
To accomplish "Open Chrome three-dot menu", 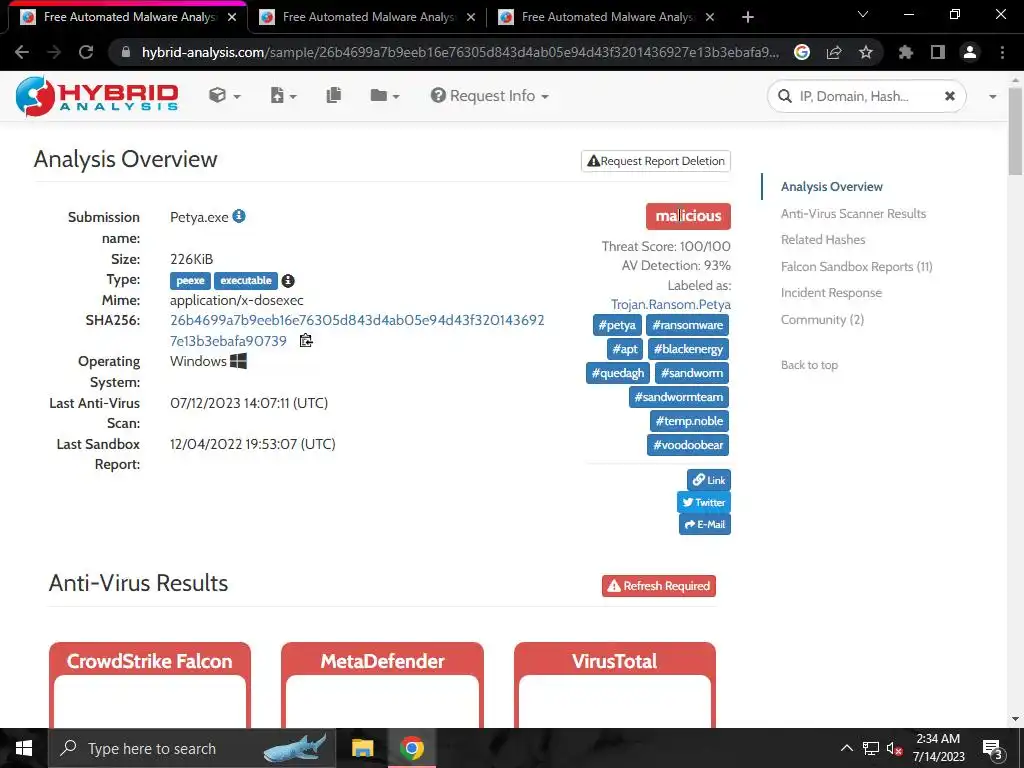I will [x=1002, y=52].
